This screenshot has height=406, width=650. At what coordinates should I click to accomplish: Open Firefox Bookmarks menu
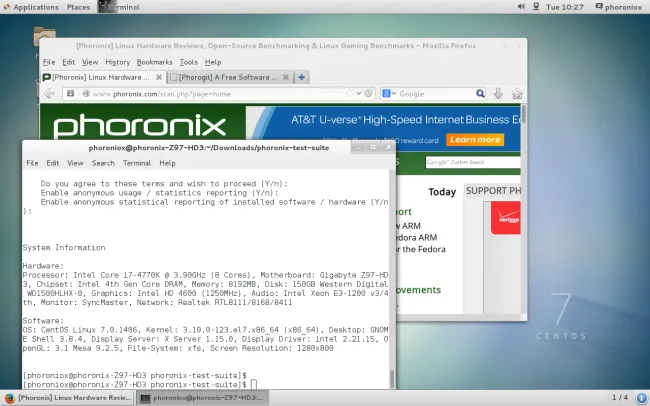click(154, 62)
